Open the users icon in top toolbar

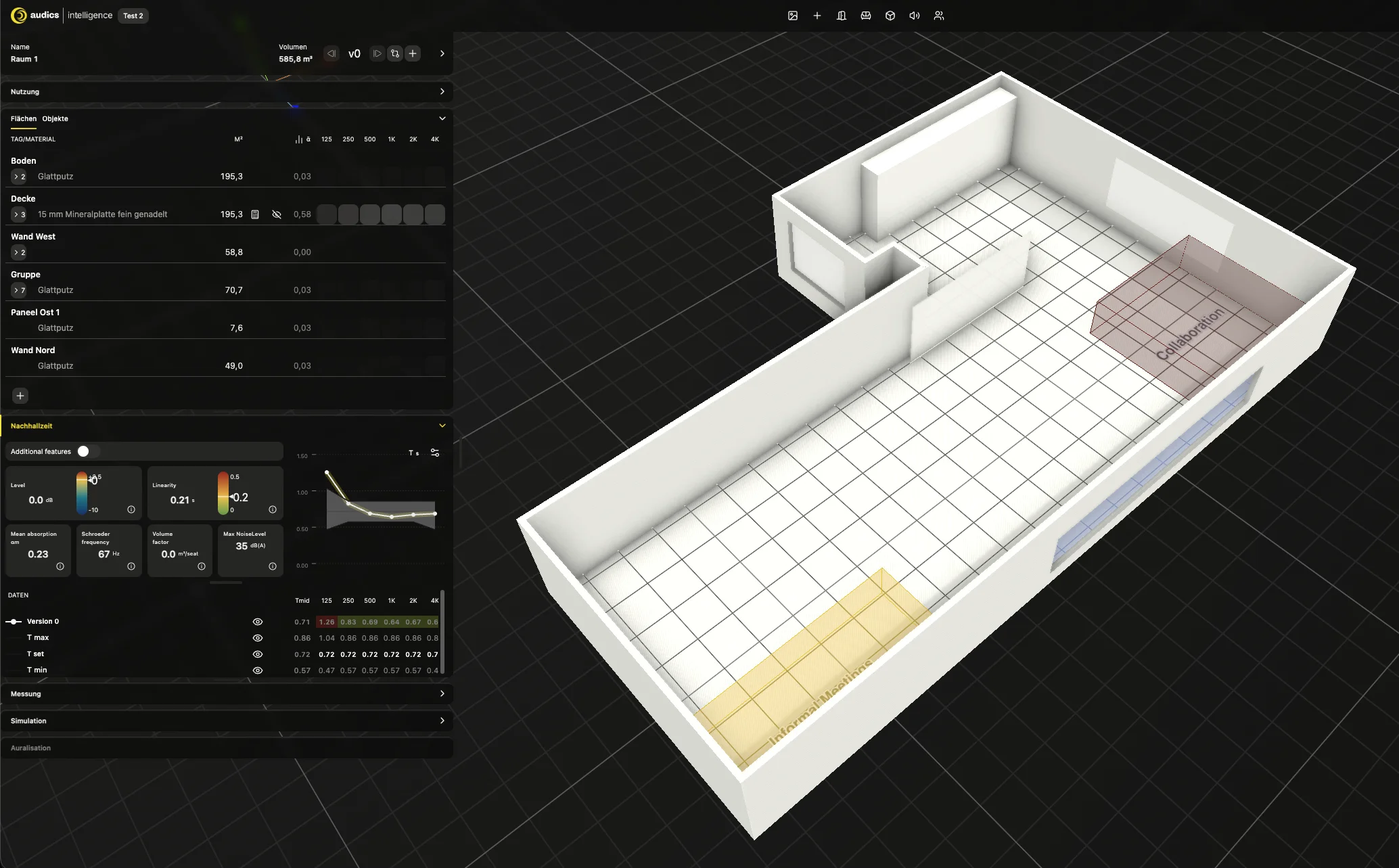click(x=939, y=16)
